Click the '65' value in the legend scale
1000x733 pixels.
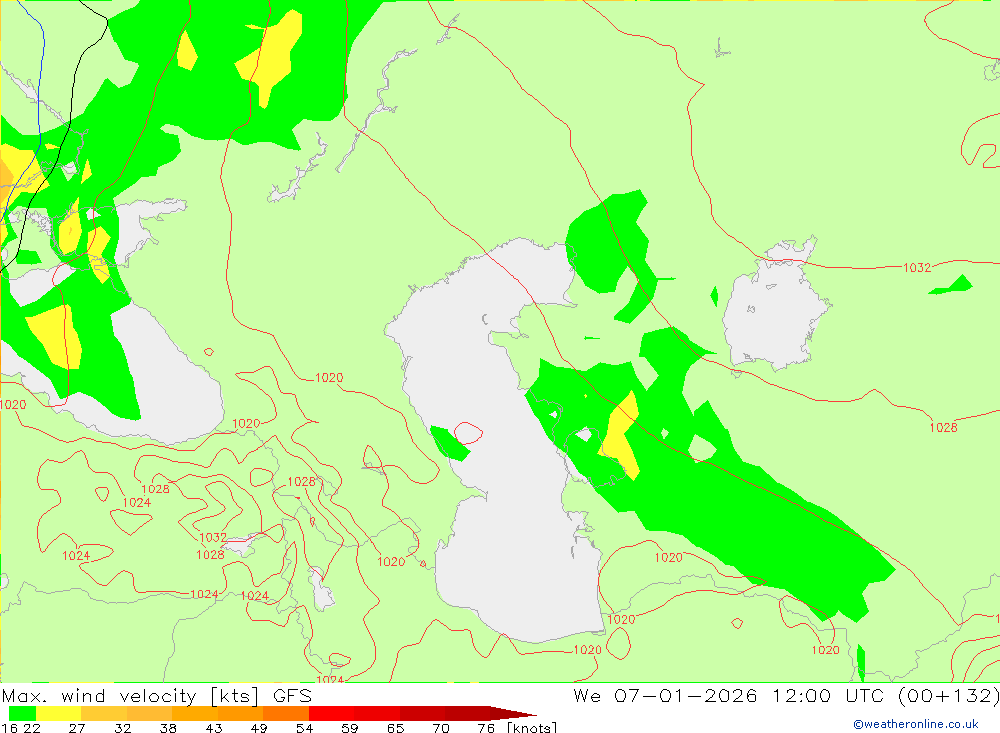point(395,728)
